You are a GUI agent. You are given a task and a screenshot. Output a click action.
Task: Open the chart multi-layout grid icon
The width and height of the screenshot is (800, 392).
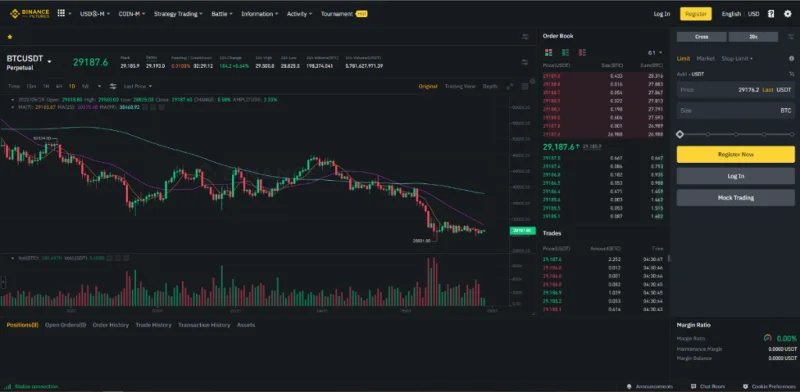tap(525, 87)
